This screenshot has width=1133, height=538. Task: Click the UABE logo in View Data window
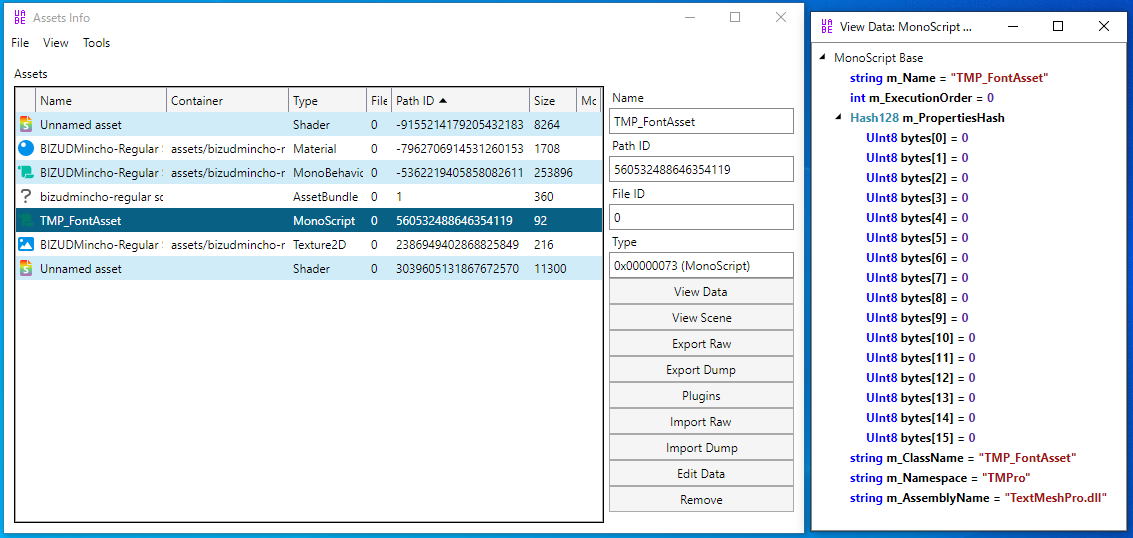[x=827, y=27]
